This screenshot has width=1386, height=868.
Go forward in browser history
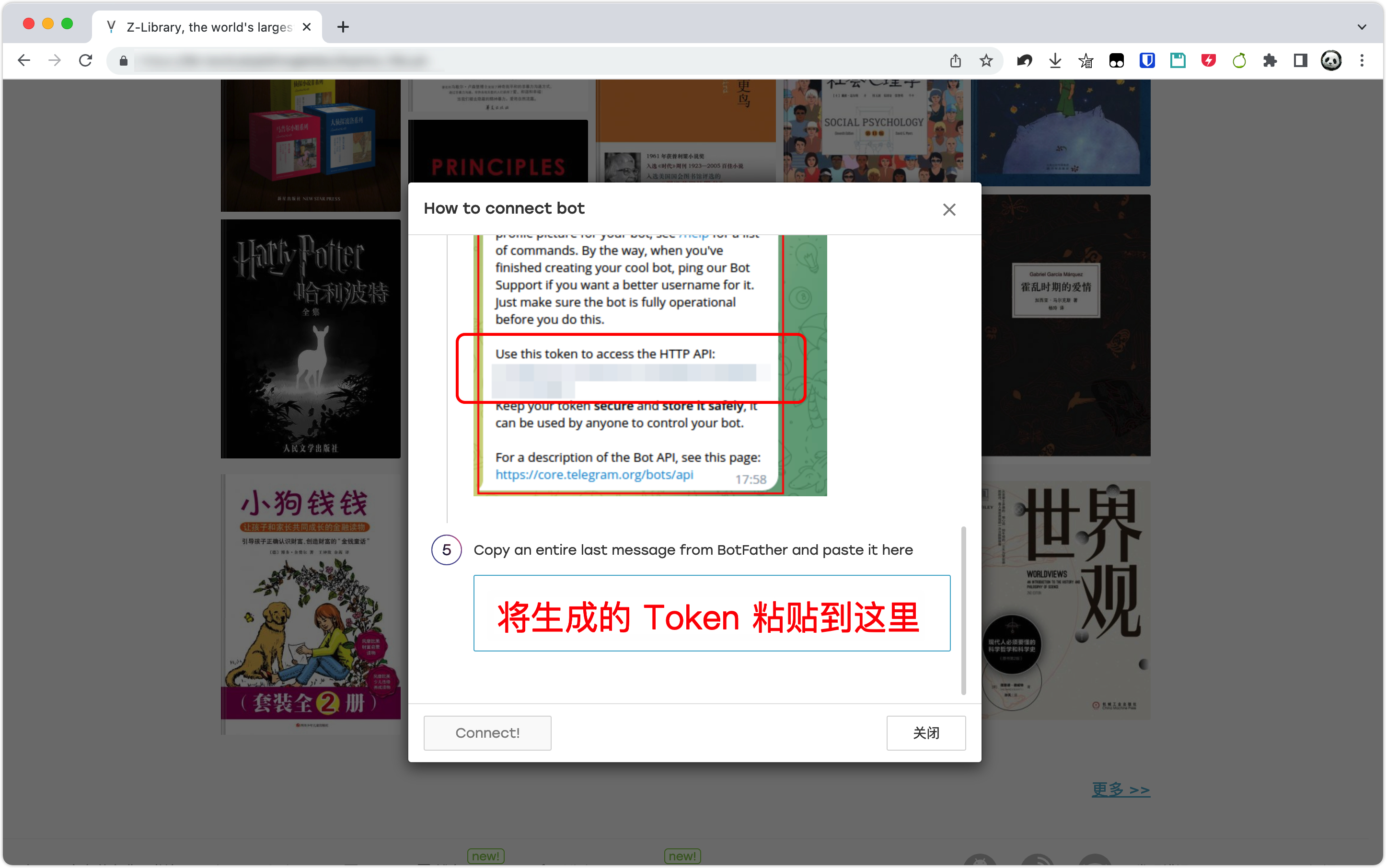[55, 60]
